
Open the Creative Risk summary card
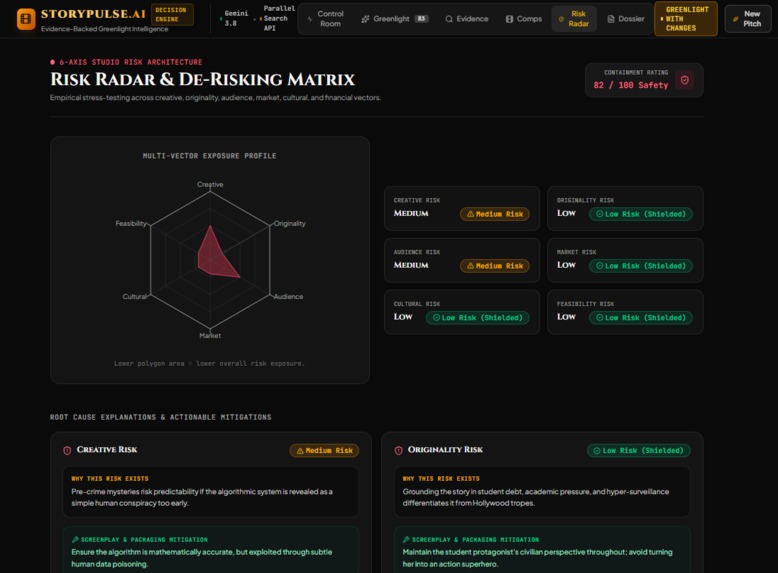tap(461, 208)
